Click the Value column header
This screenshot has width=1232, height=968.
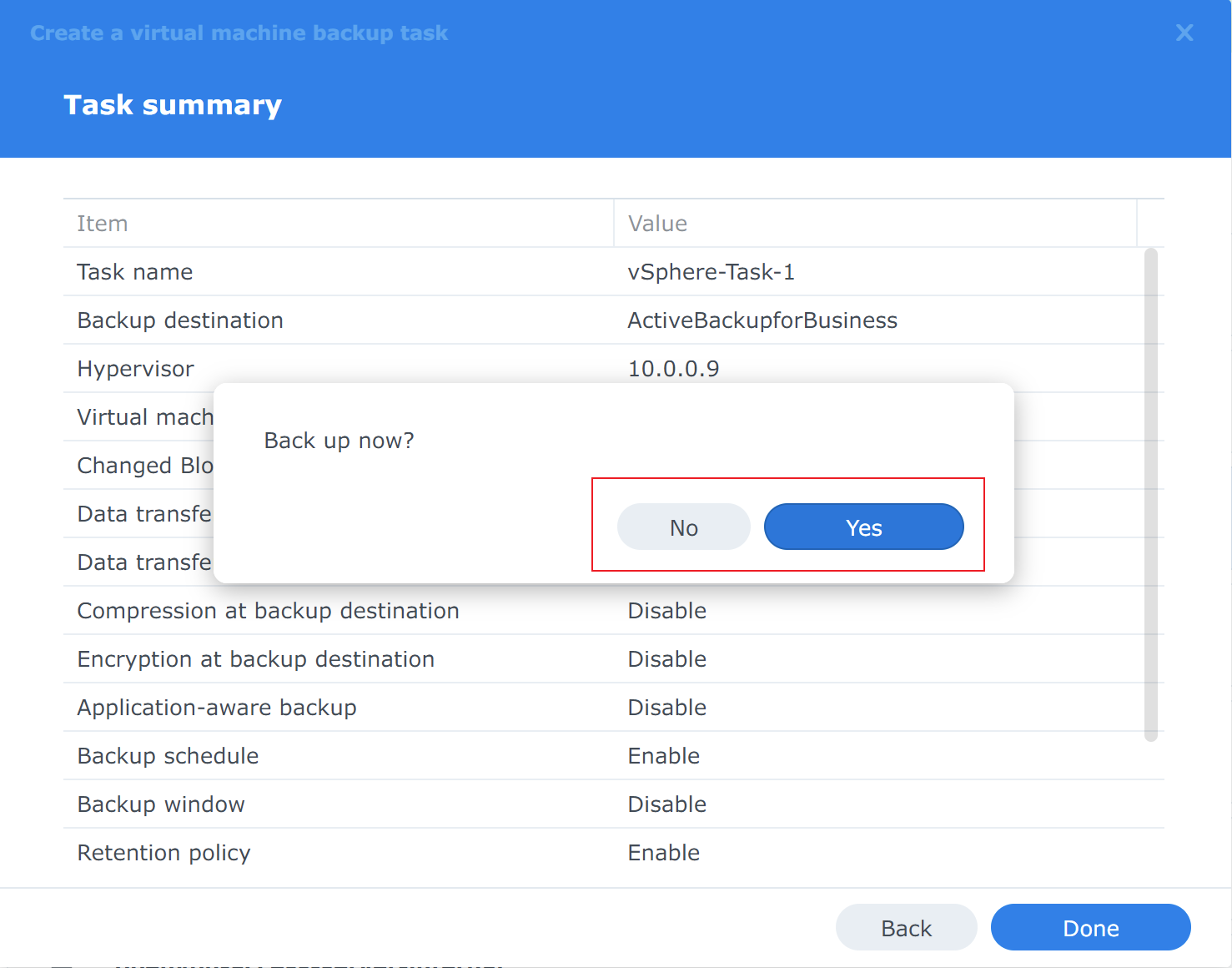tap(657, 224)
